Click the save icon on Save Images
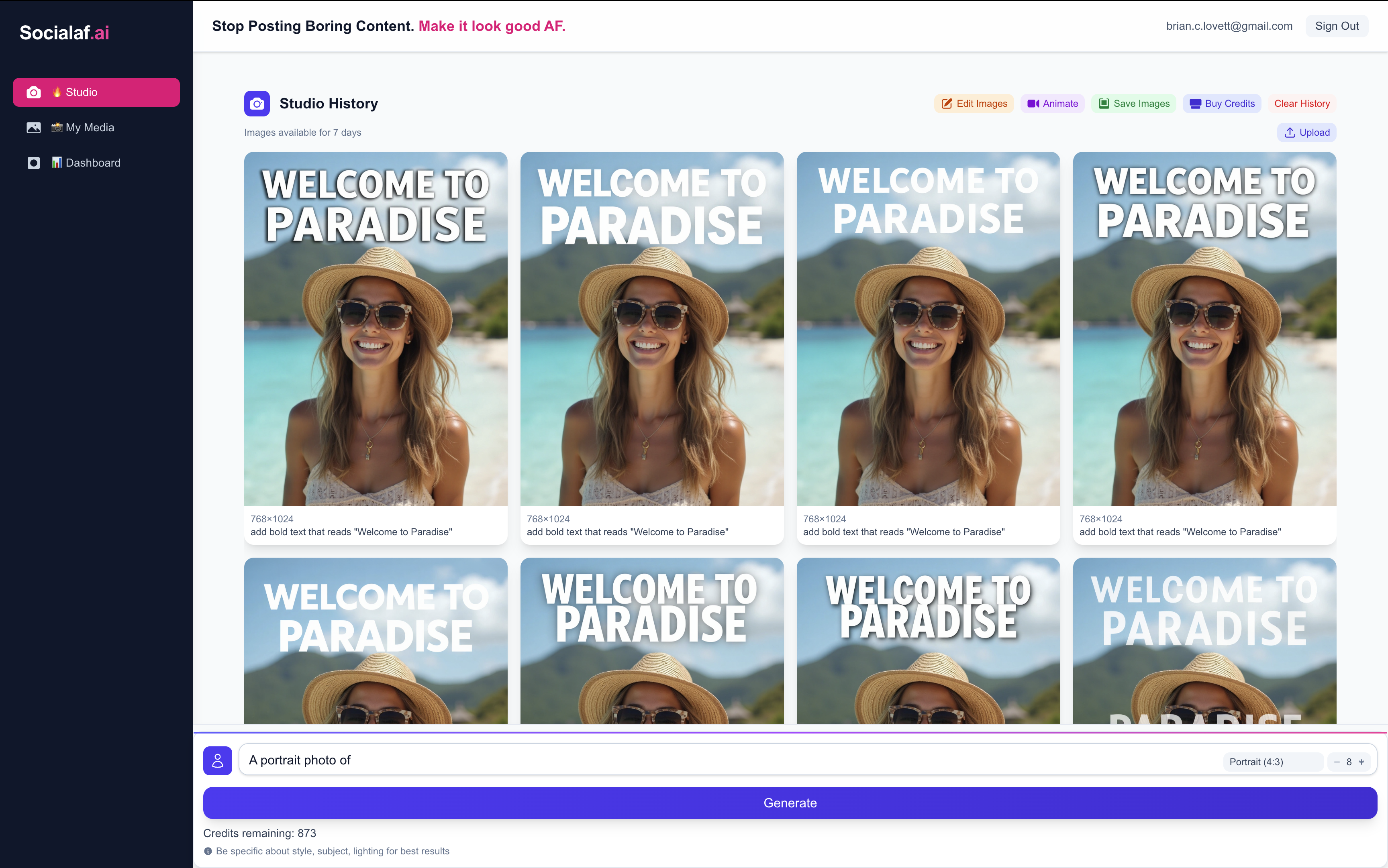 click(x=1104, y=104)
